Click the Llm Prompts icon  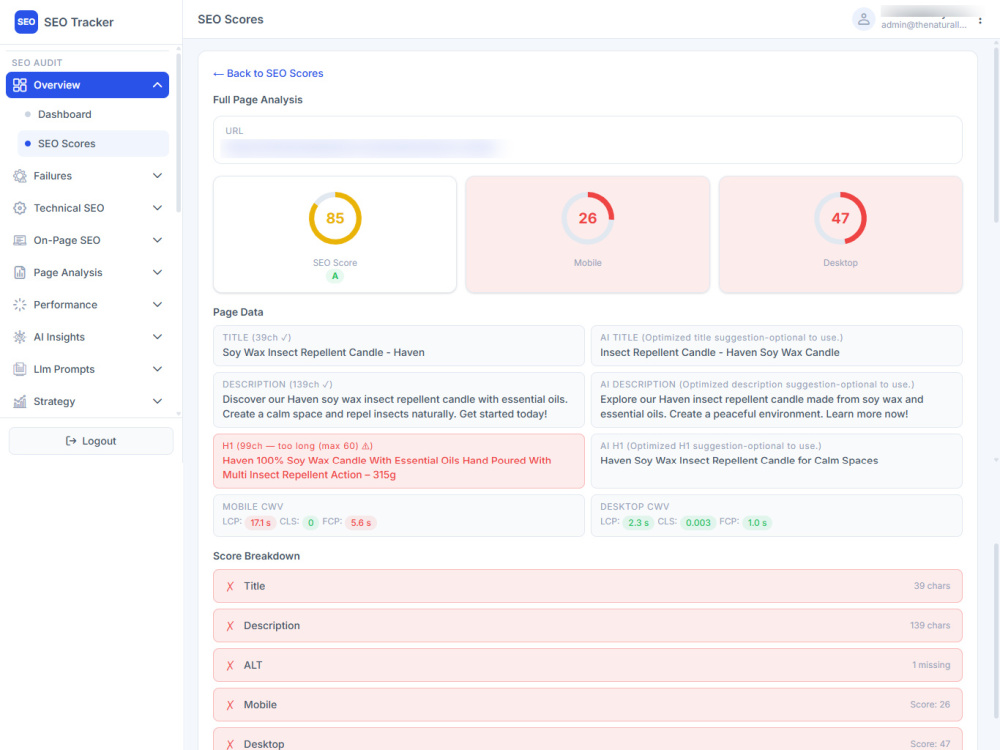[20, 369]
